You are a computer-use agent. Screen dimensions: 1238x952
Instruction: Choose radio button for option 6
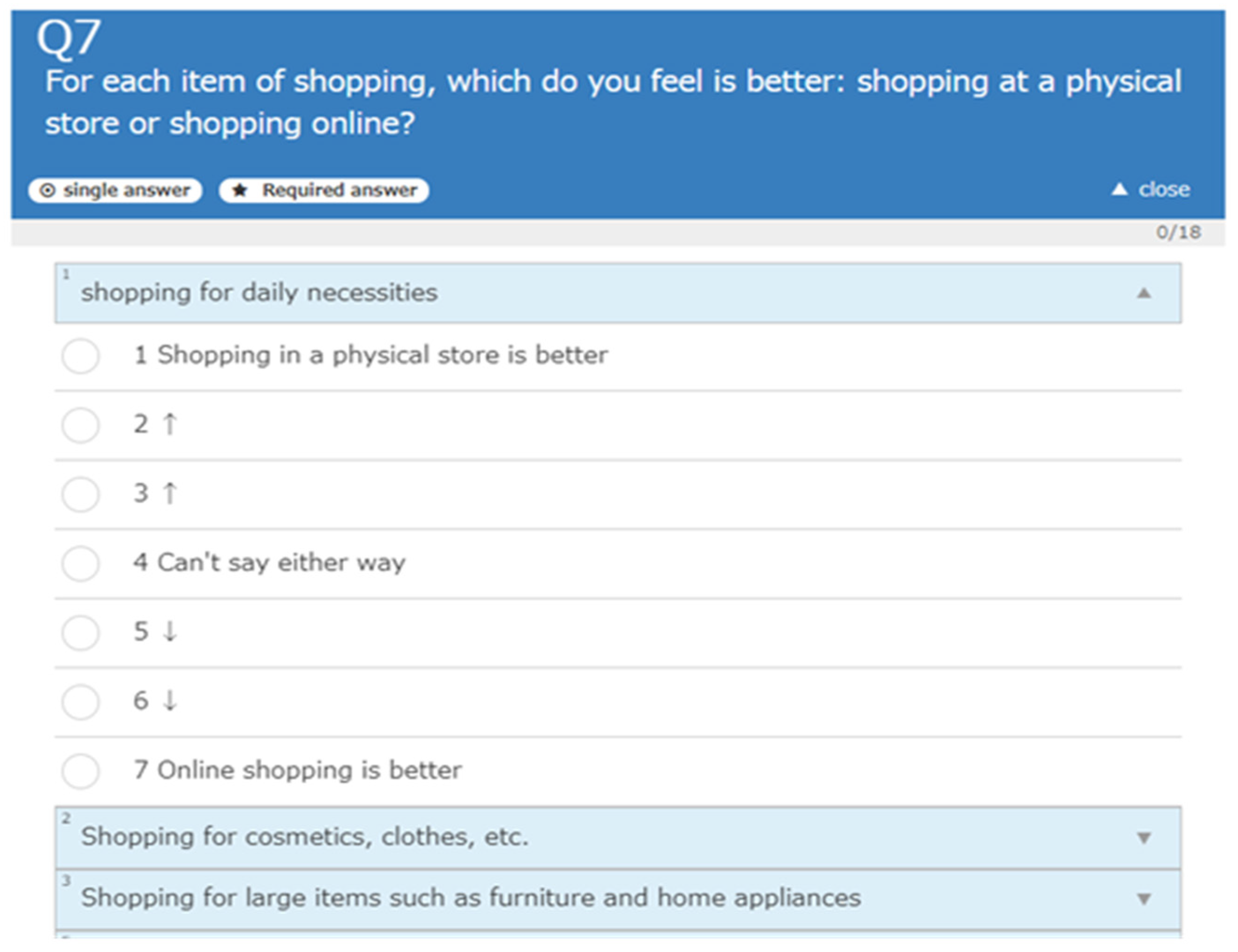pos(81,701)
